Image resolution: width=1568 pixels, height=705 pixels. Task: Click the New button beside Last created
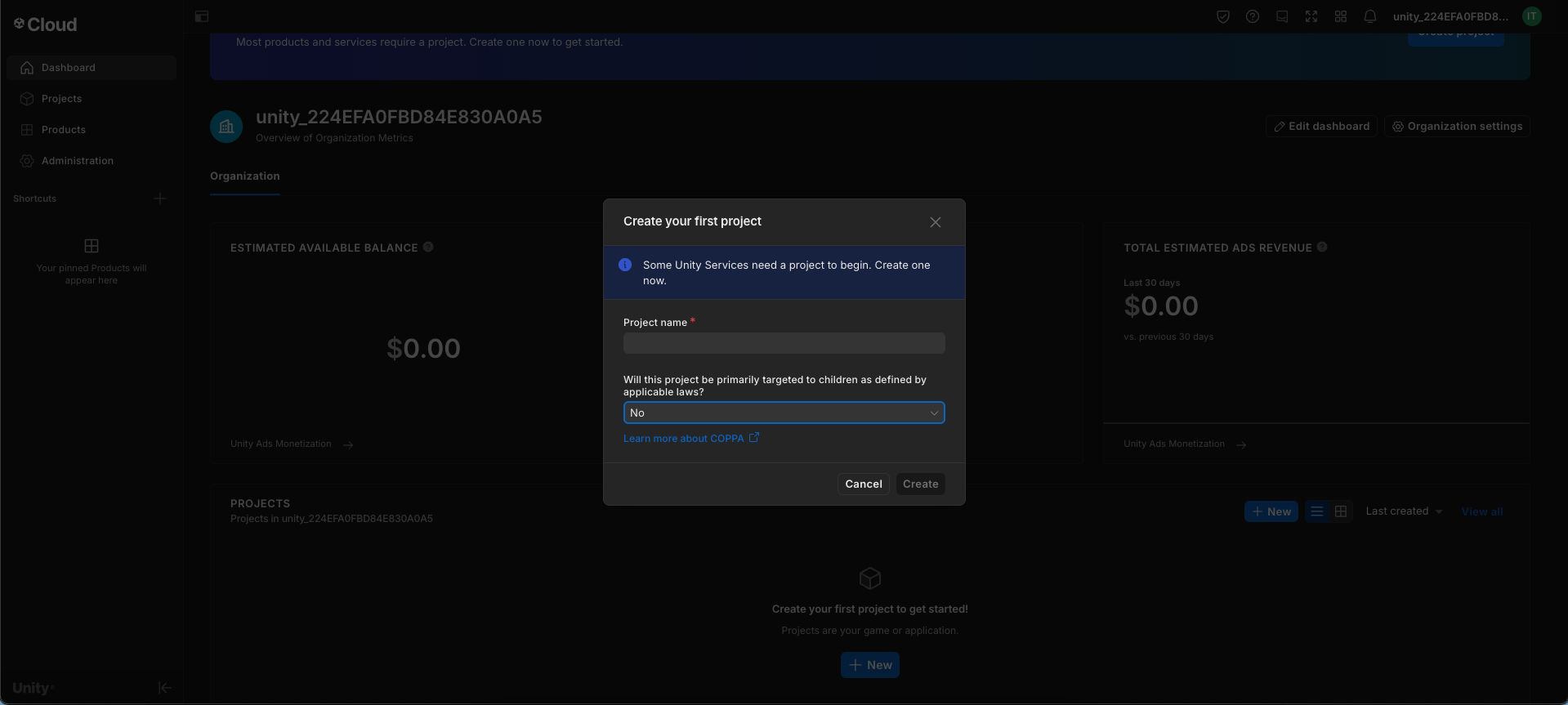coord(1271,511)
